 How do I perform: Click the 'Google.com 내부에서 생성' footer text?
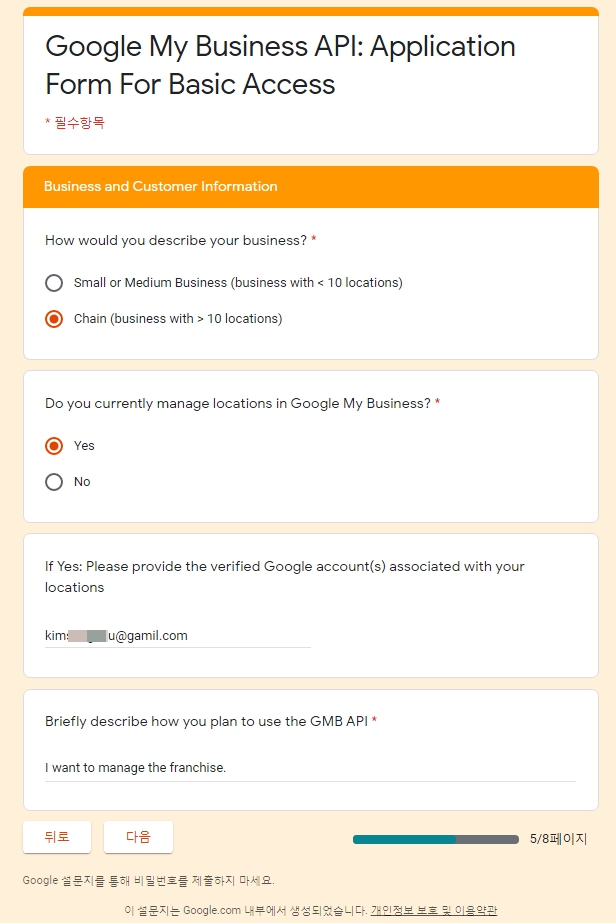244,910
